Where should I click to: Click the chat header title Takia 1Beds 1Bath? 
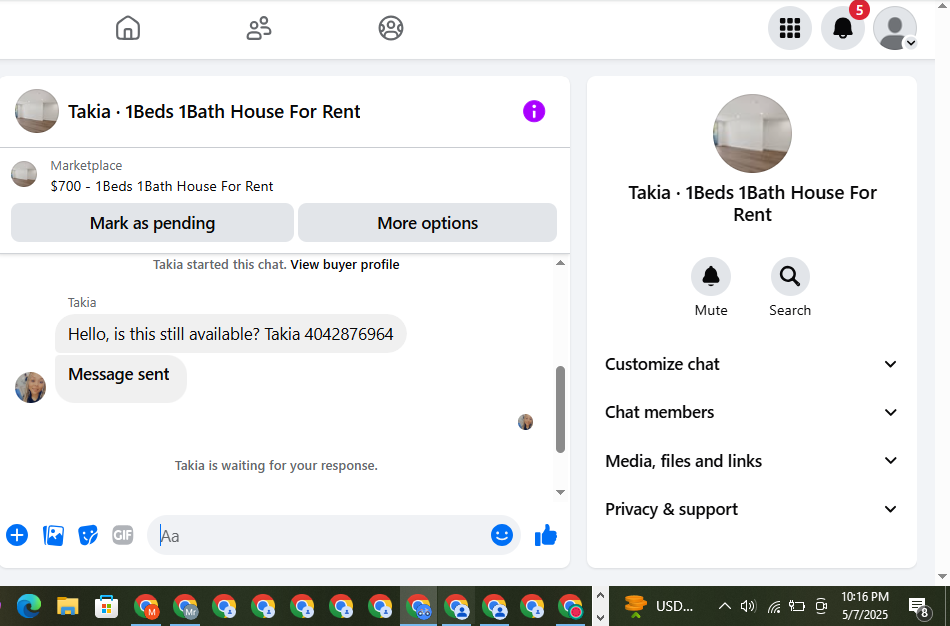pos(214,112)
